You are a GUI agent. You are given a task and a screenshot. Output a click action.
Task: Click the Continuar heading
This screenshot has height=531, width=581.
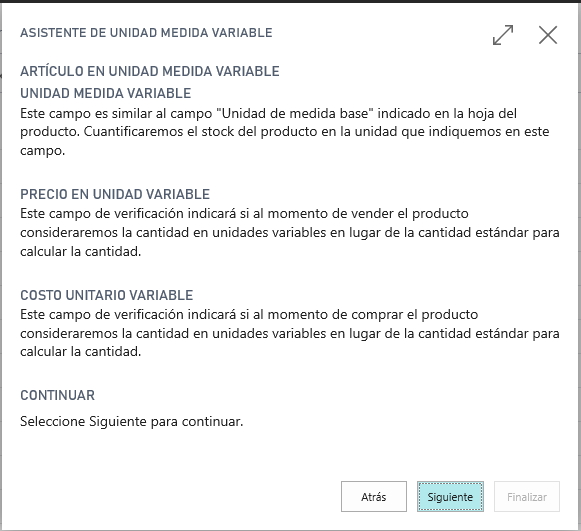click(x=57, y=395)
